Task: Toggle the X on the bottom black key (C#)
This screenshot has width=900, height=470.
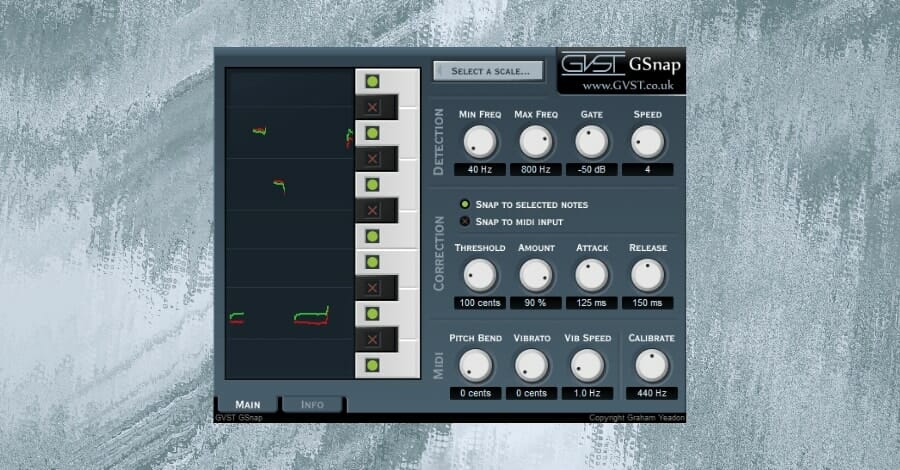Action: coord(372,340)
